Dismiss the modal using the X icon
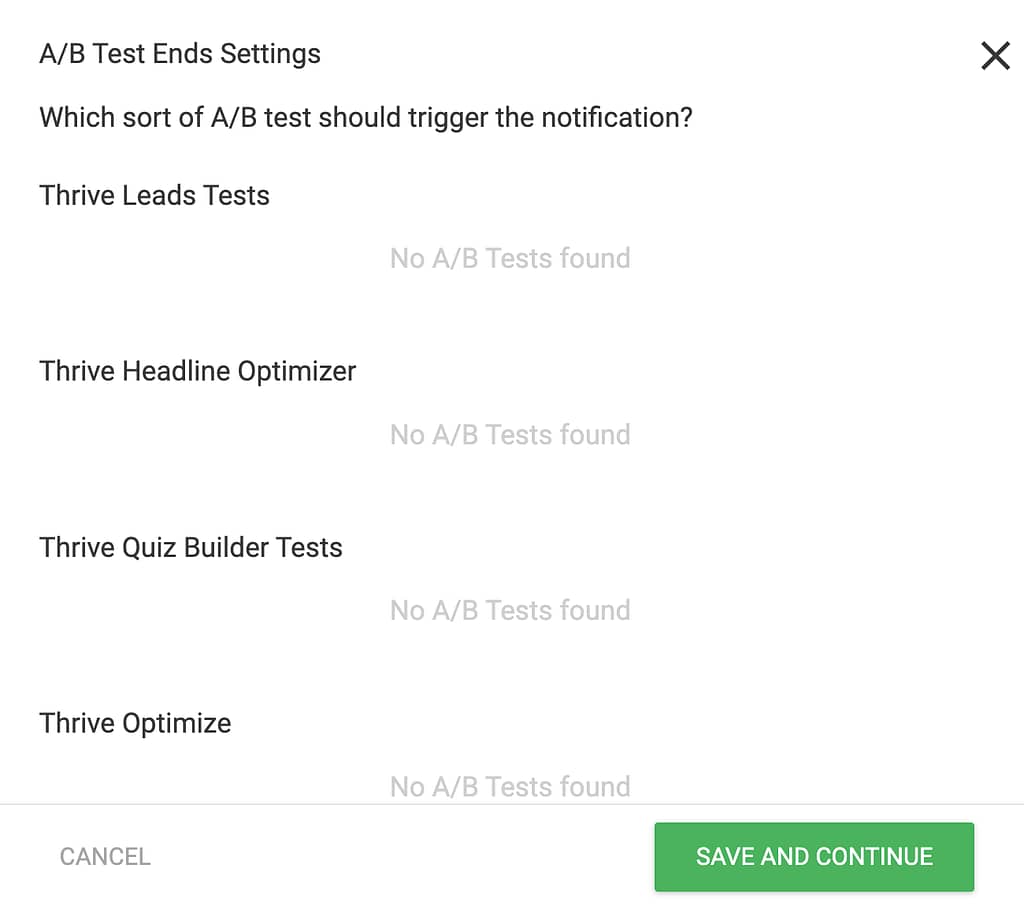This screenshot has width=1024, height=906. (x=995, y=56)
